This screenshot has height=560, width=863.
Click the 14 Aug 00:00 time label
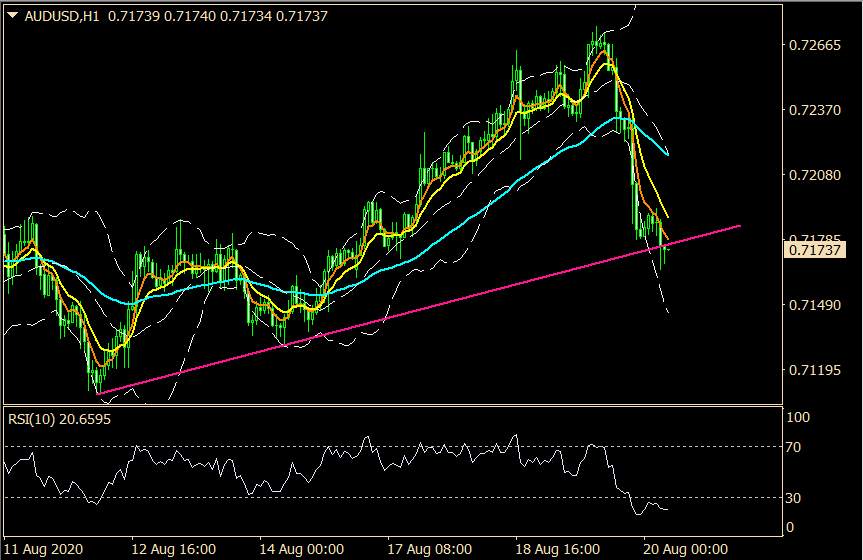(x=302, y=549)
